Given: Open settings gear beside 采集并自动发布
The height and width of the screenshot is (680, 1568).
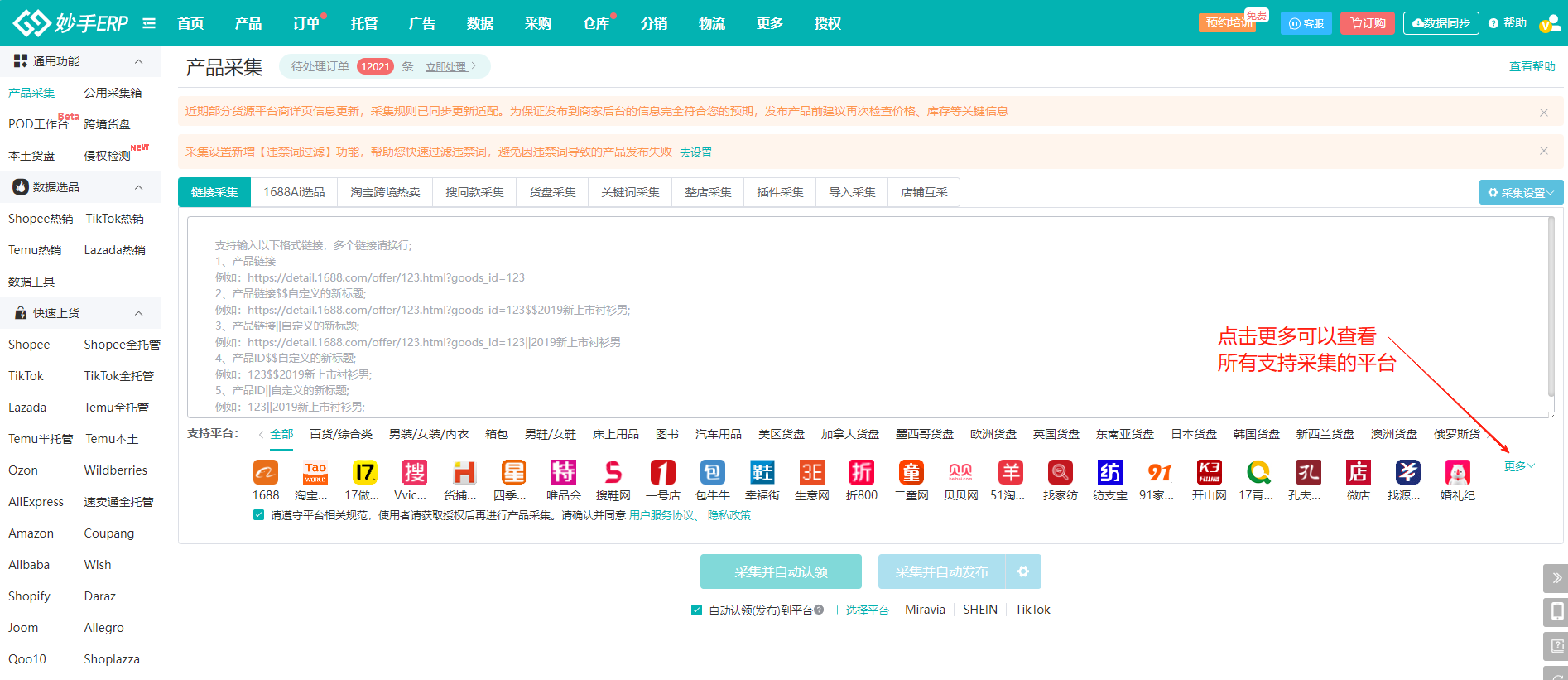Looking at the screenshot, I should (x=1023, y=571).
